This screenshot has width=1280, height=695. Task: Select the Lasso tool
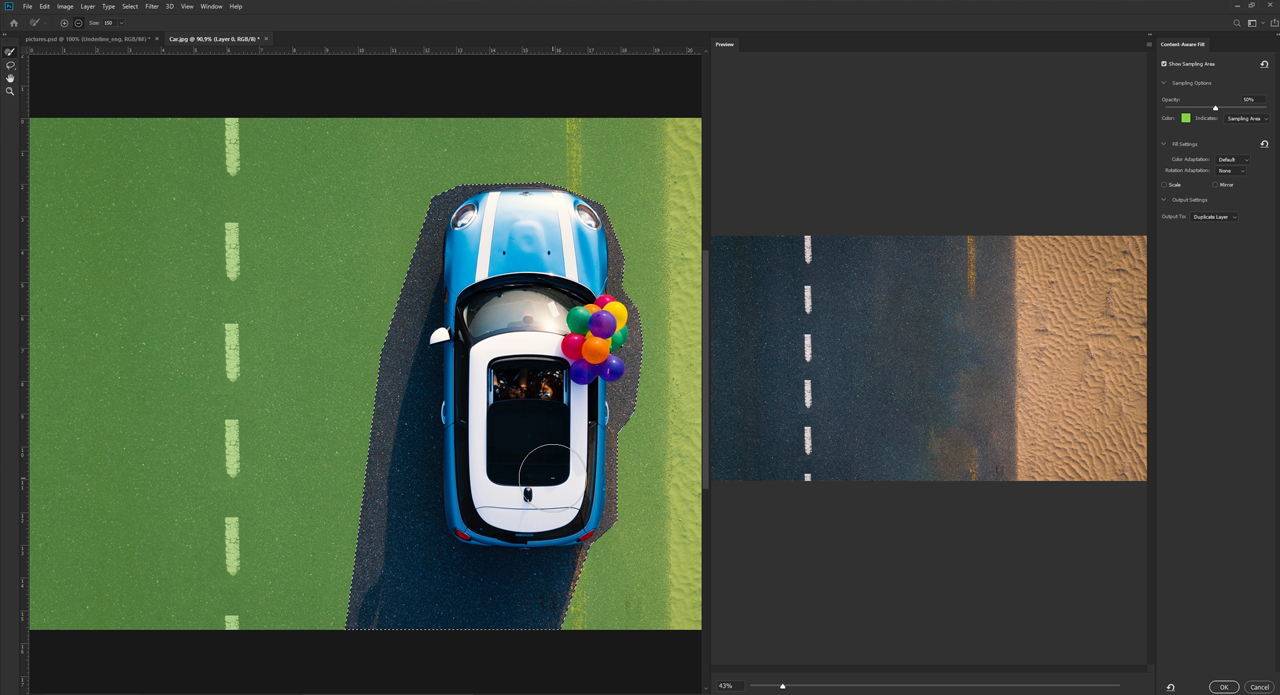10,65
